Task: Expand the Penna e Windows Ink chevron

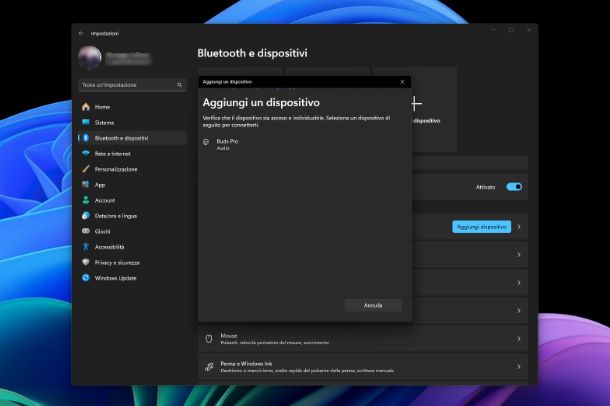Action: (x=519, y=367)
